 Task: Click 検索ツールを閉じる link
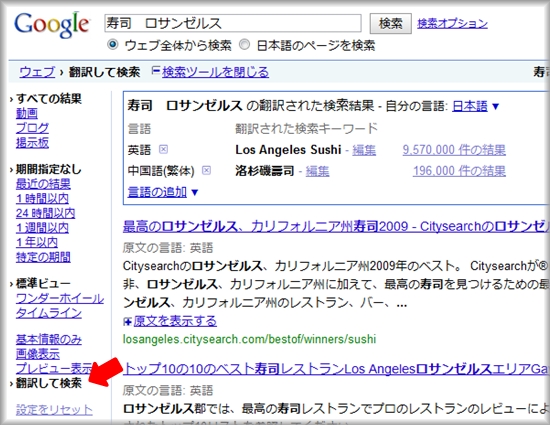coord(215,72)
